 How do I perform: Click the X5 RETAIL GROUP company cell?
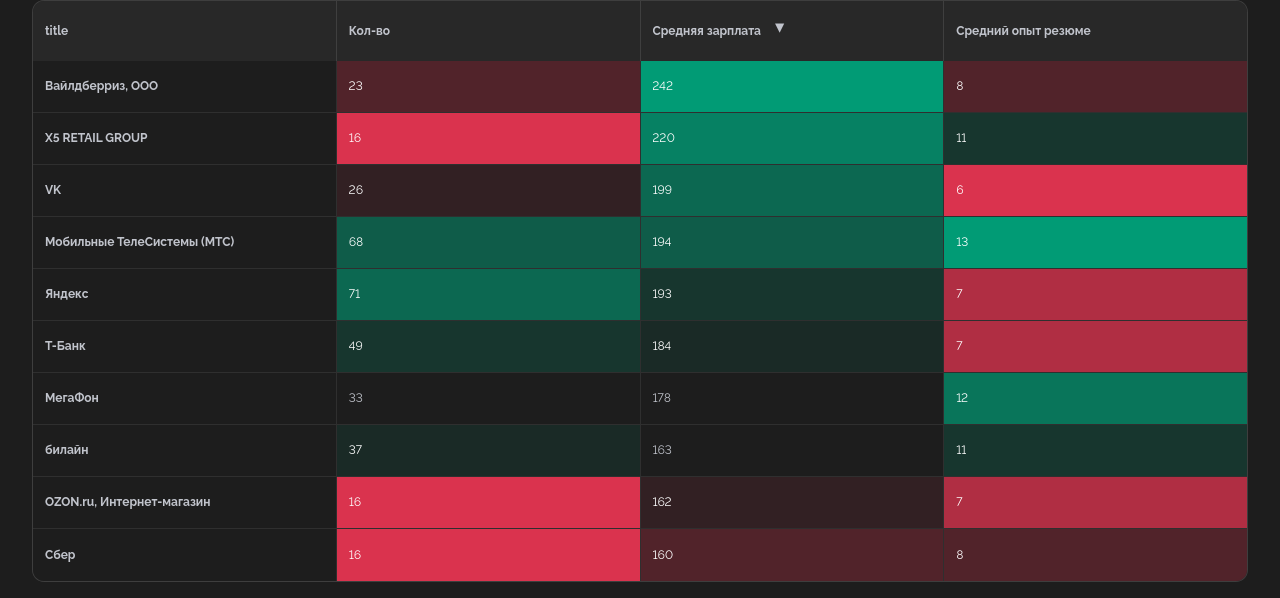click(96, 138)
